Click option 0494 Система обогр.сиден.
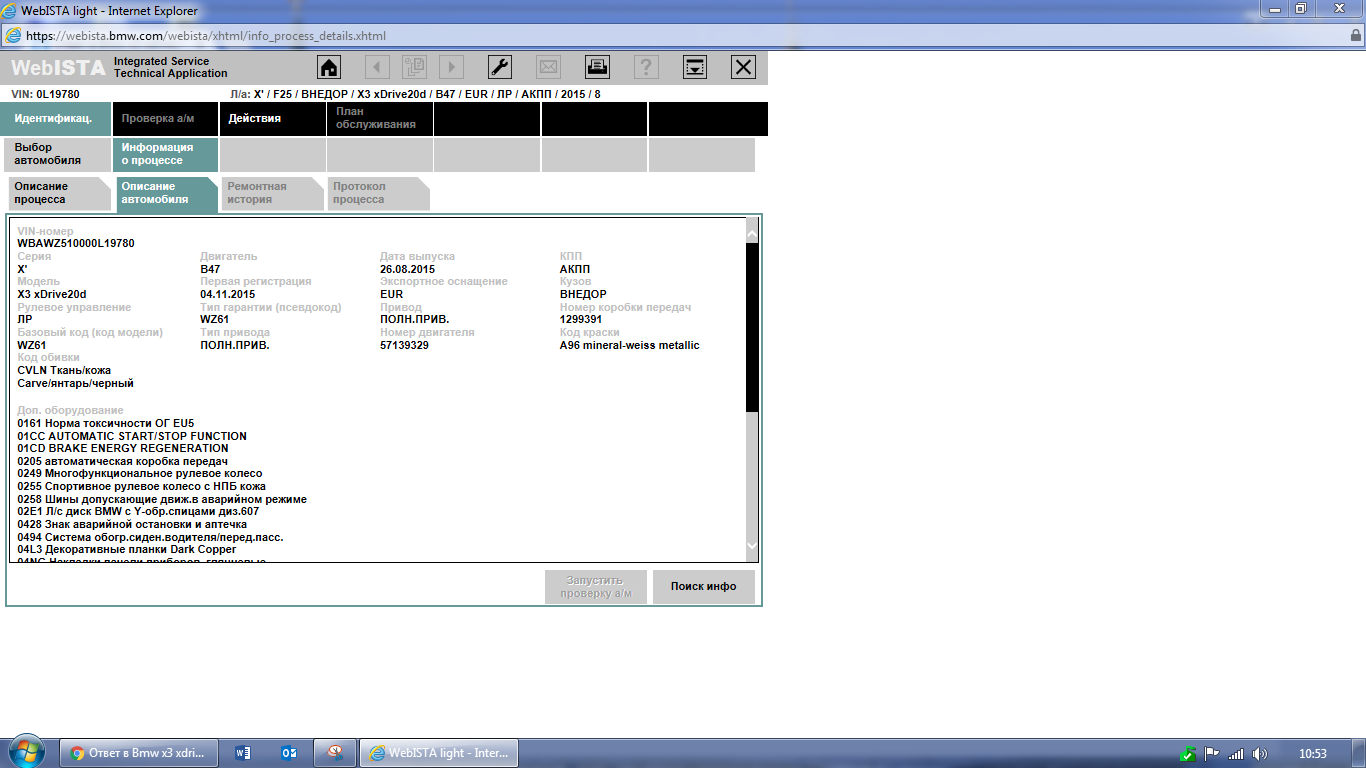 pyautogui.click(x=150, y=537)
